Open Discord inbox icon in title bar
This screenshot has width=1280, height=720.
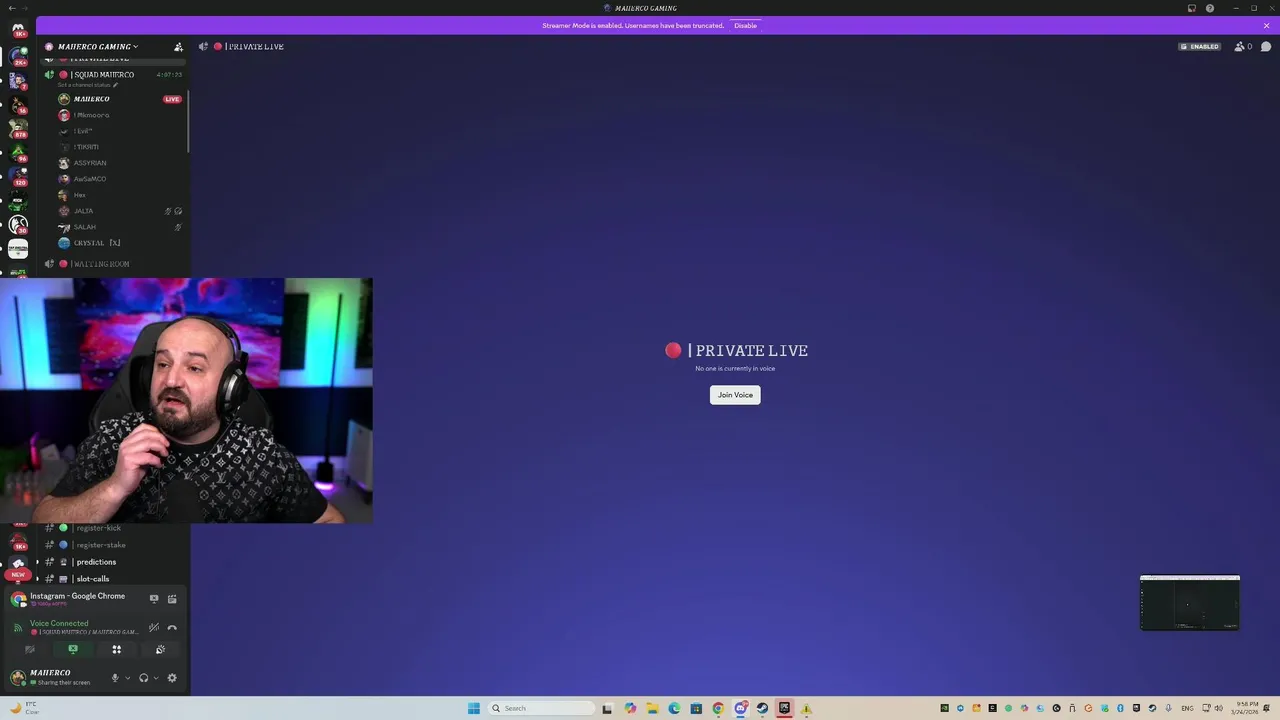click(1192, 8)
